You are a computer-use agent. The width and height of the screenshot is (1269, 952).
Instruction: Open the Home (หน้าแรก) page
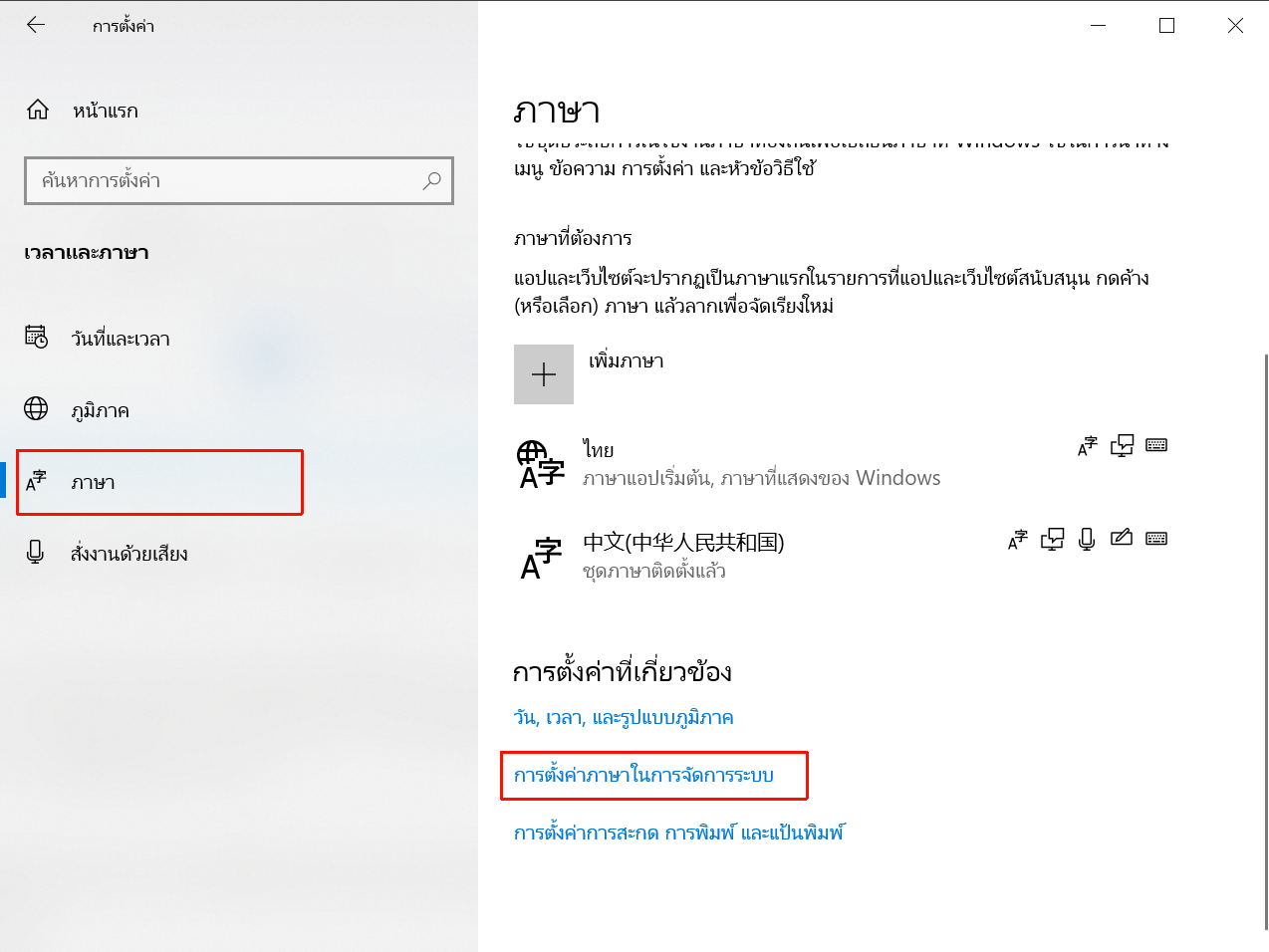pyautogui.click(x=105, y=111)
